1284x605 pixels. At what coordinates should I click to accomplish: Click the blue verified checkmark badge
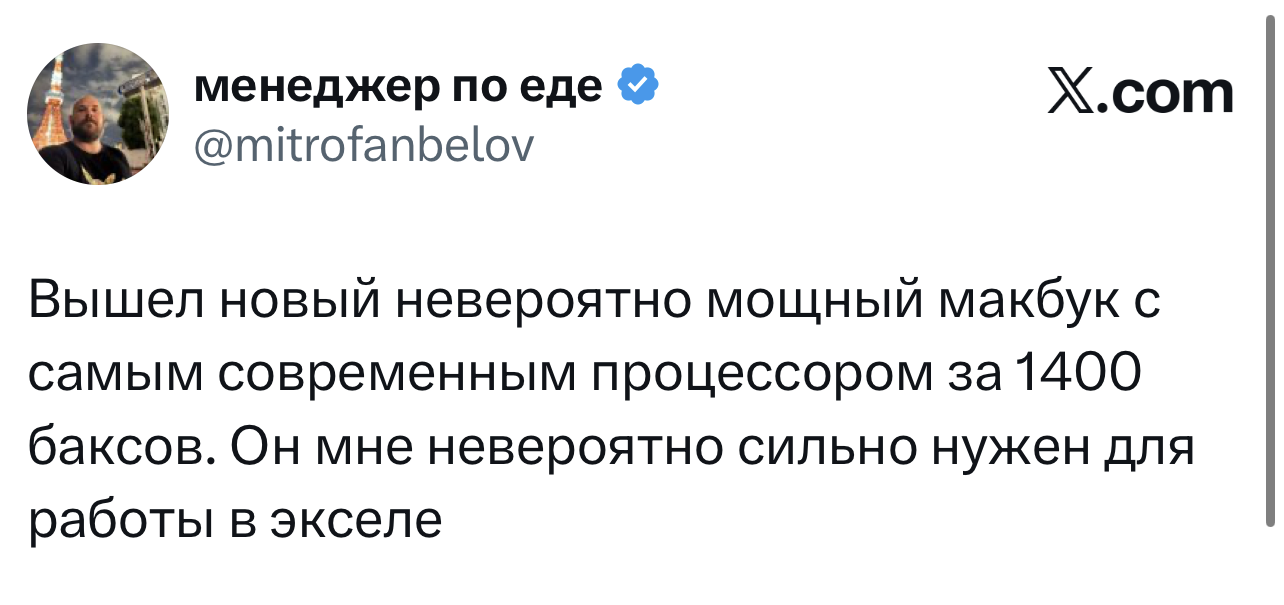click(639, 88)
